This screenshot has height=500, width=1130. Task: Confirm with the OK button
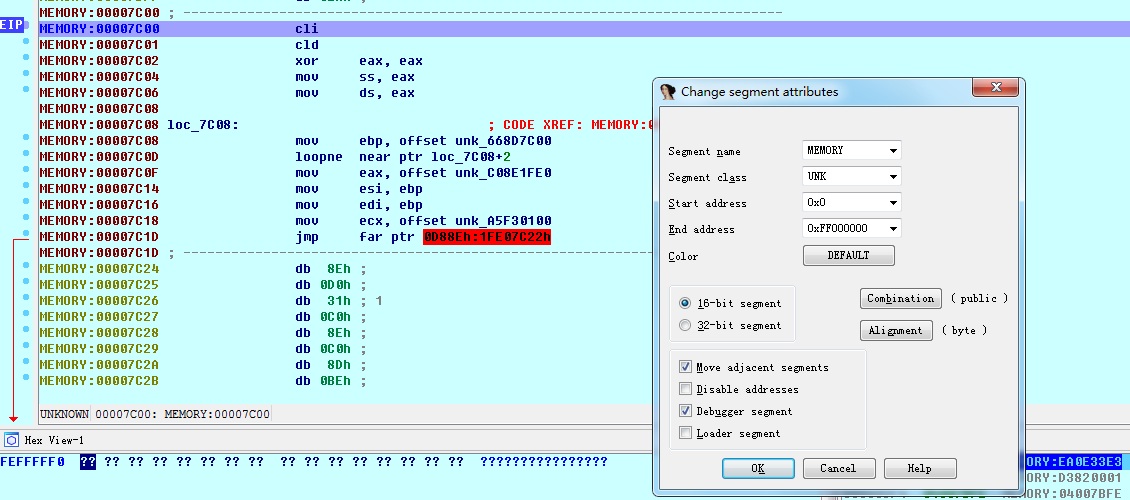pyautogui.click(x=758, y=468)
